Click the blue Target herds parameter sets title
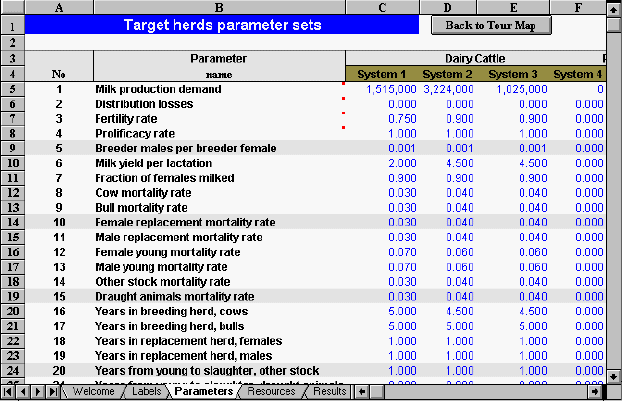 [222, 25]
